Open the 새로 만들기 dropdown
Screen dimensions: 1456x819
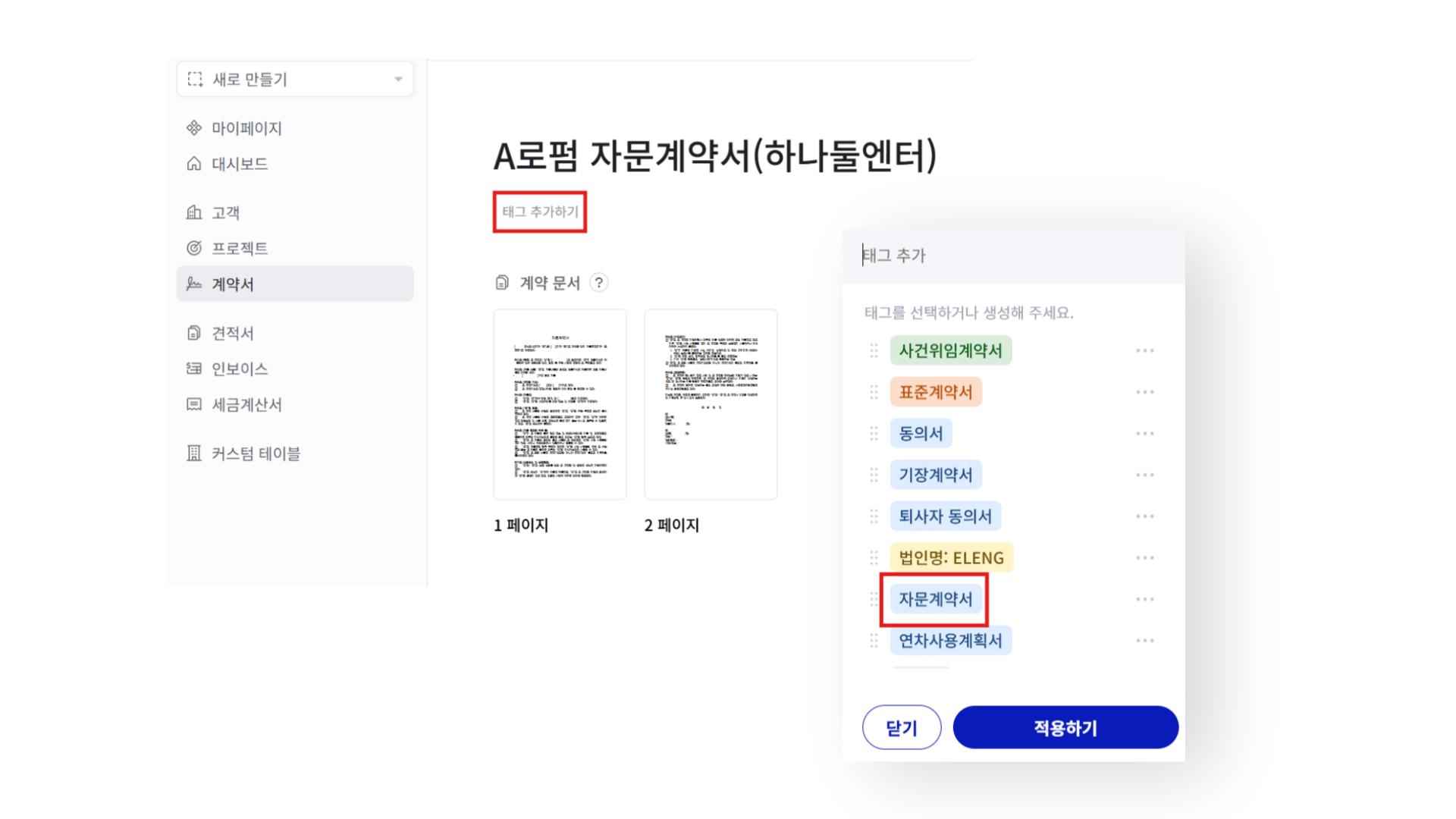point(295,79)
